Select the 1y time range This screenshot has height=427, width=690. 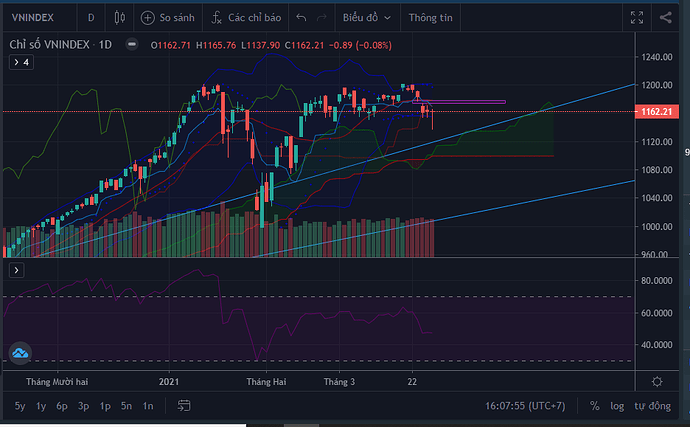[41, 406]
